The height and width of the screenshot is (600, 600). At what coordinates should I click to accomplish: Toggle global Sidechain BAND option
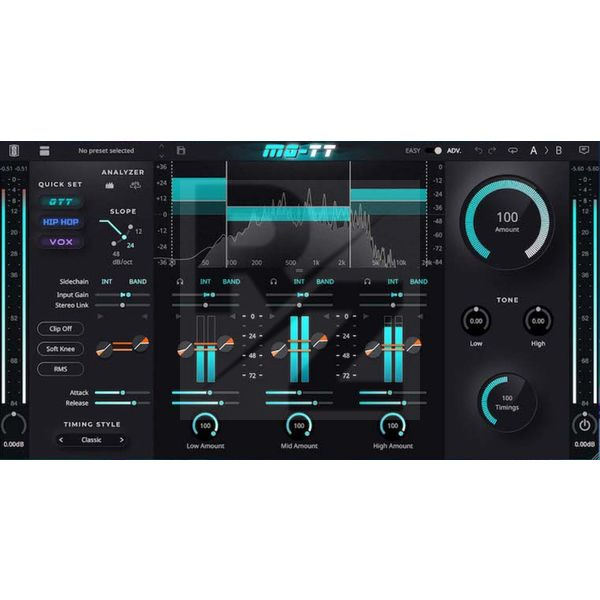point(138,282)
